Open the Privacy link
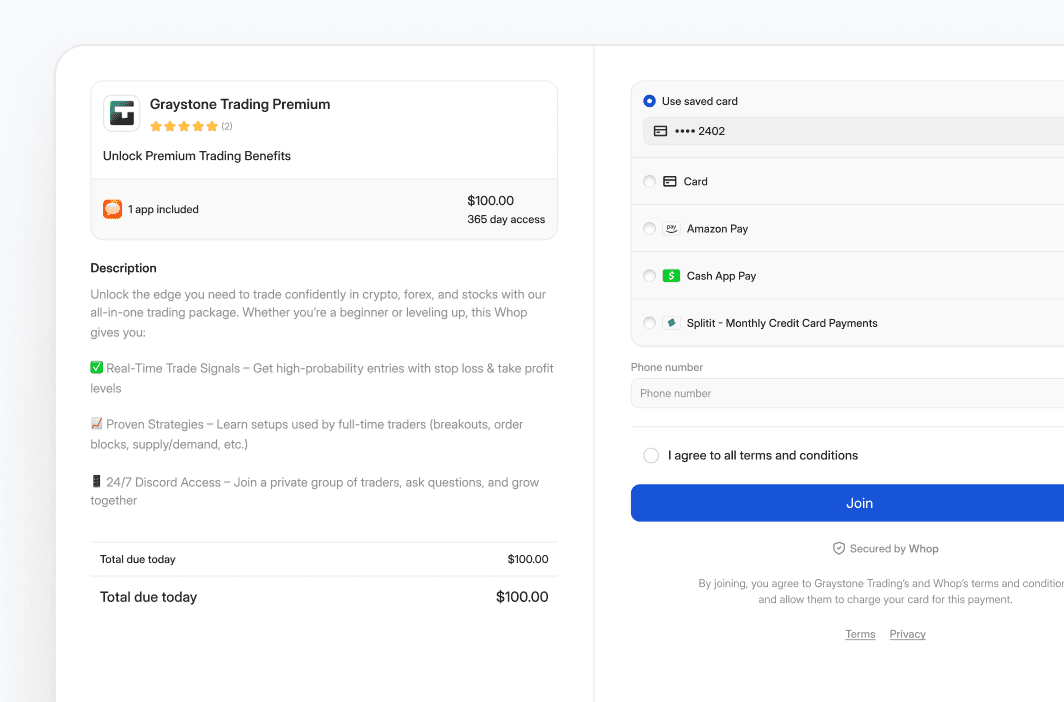Viewport: 1064px width, 702px height. coord(907,634)
